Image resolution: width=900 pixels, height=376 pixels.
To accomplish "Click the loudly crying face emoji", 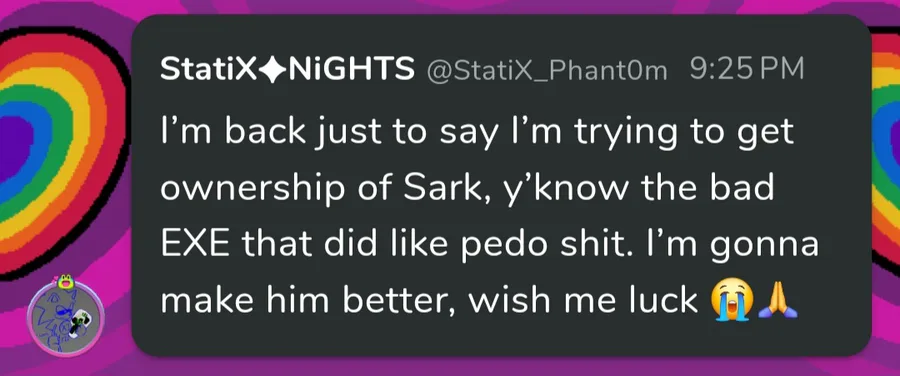I will 730,301.
